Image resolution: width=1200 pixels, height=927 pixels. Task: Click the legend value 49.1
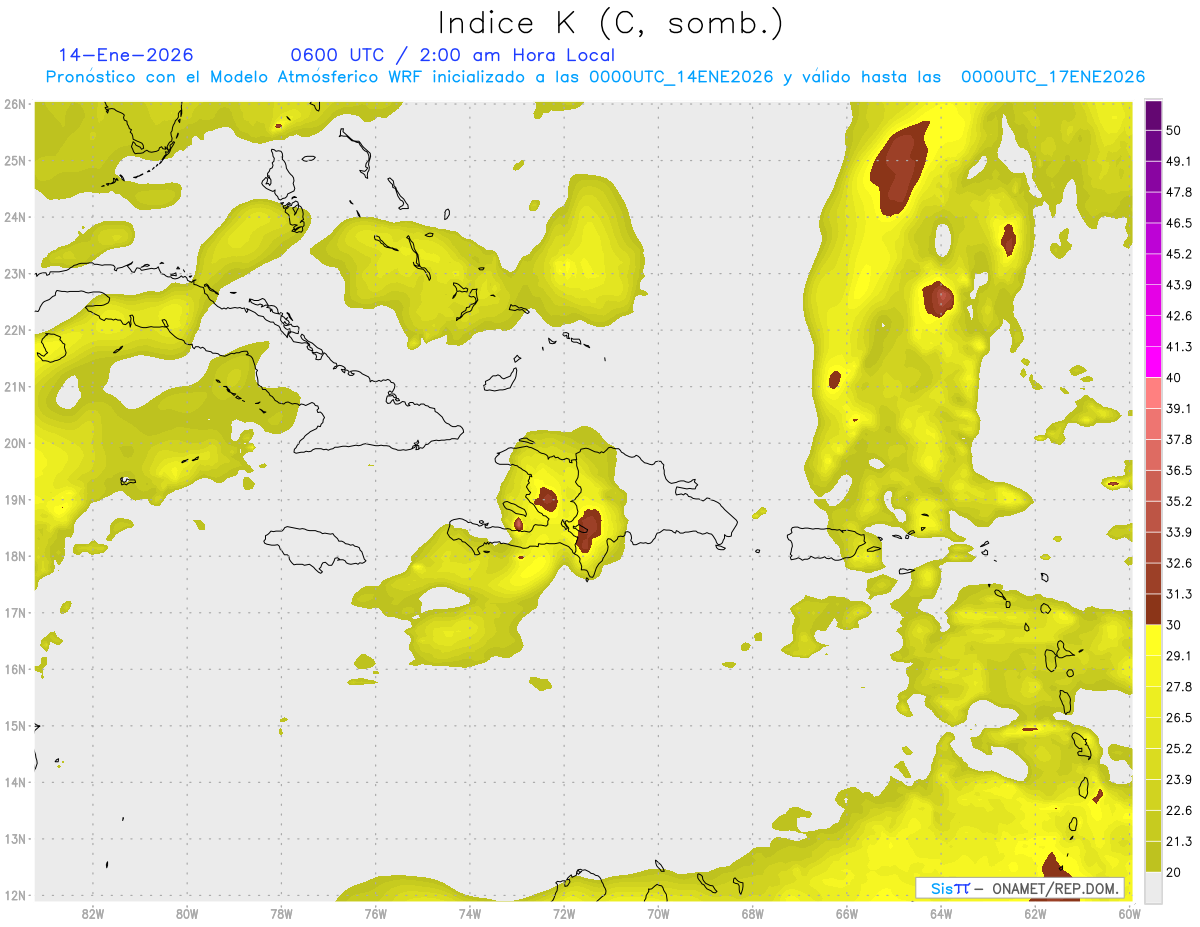1179,161
